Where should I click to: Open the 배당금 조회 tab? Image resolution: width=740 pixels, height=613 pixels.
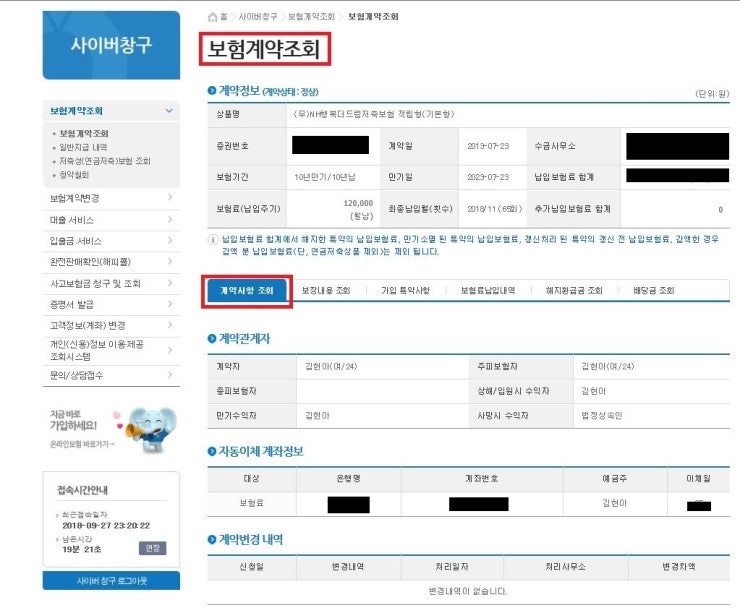pos(654,291)
